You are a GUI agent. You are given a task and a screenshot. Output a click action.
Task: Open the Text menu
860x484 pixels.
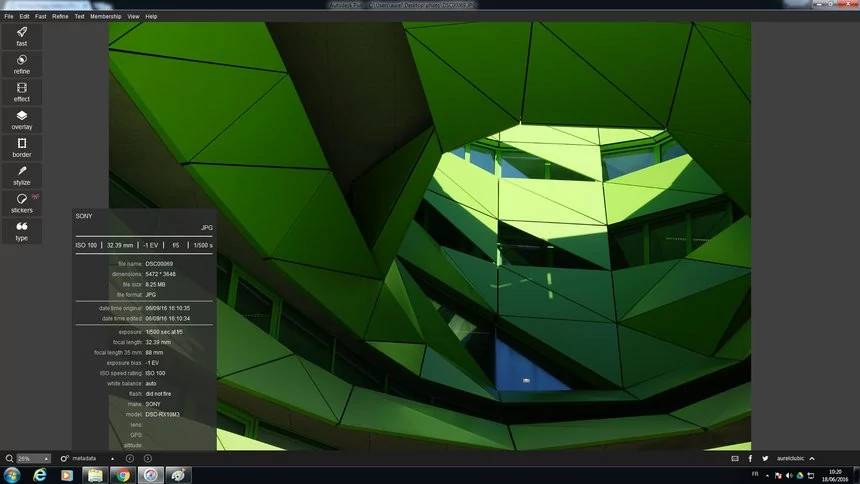(x=80, y=16)
